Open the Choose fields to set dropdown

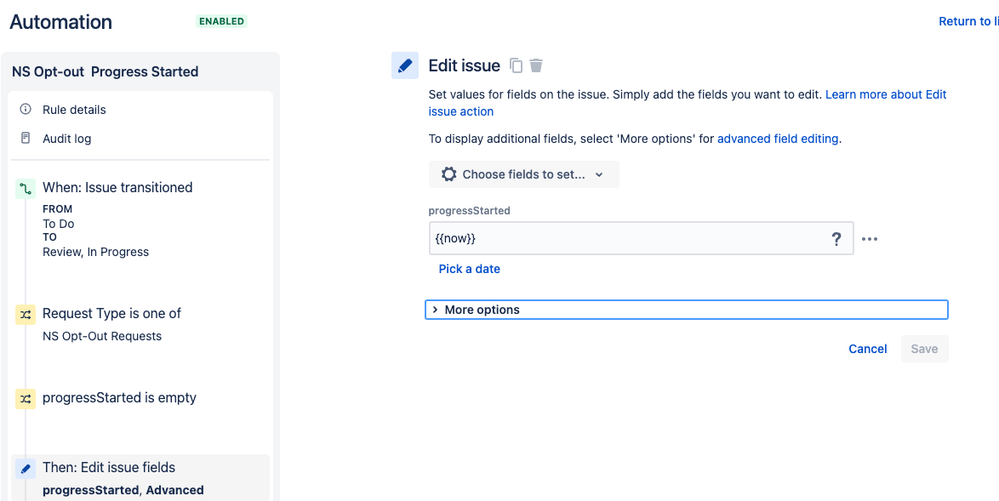pos(524,174)
